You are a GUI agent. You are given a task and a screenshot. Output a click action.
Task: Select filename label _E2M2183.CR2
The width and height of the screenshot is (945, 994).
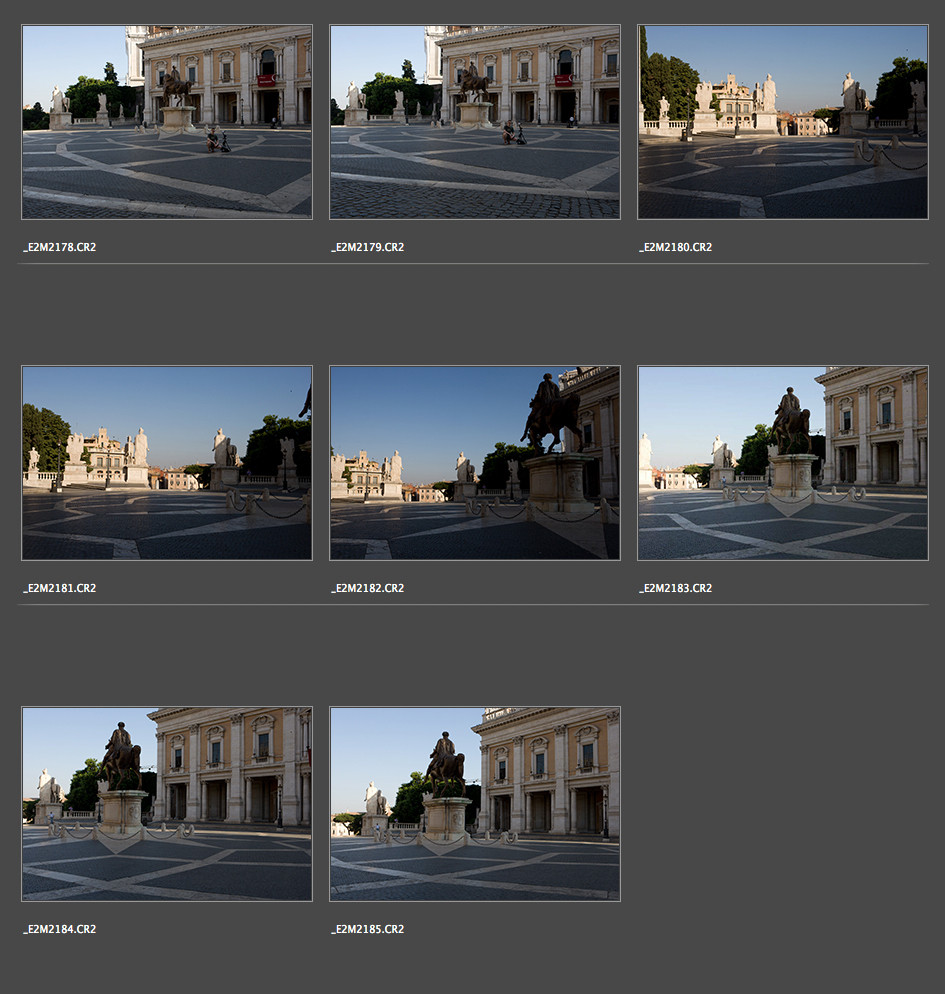point(676,588)
